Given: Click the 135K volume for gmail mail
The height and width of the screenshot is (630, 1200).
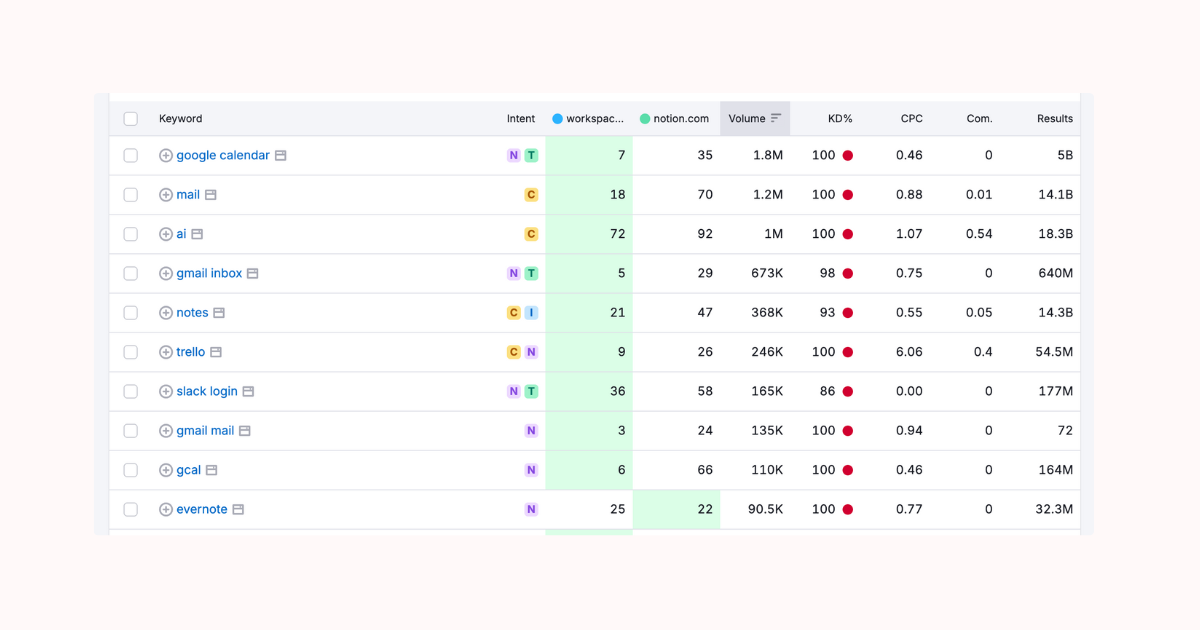Looking at the screenshot, I should click(767, 431).
